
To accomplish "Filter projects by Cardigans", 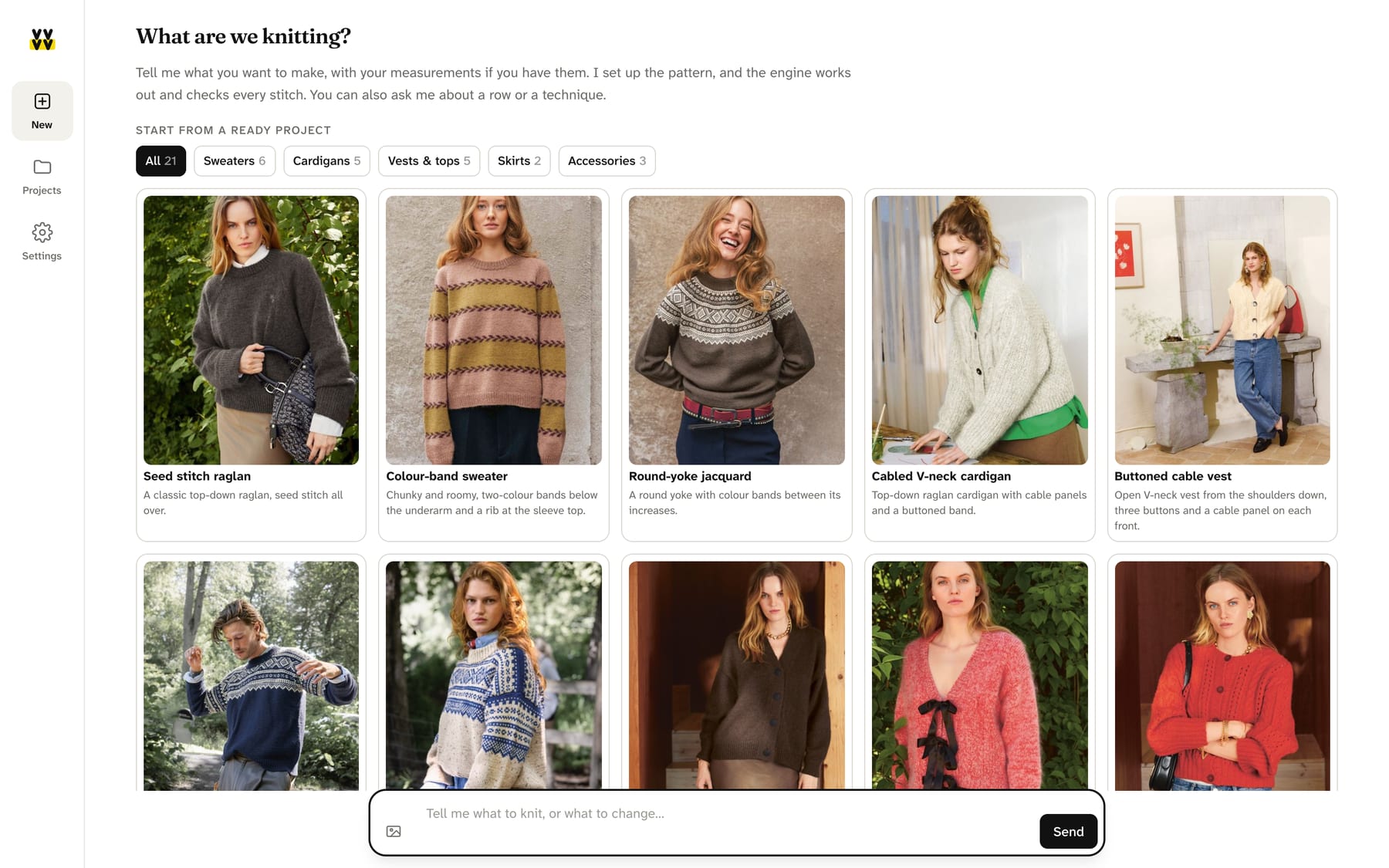I will point(326,160).
